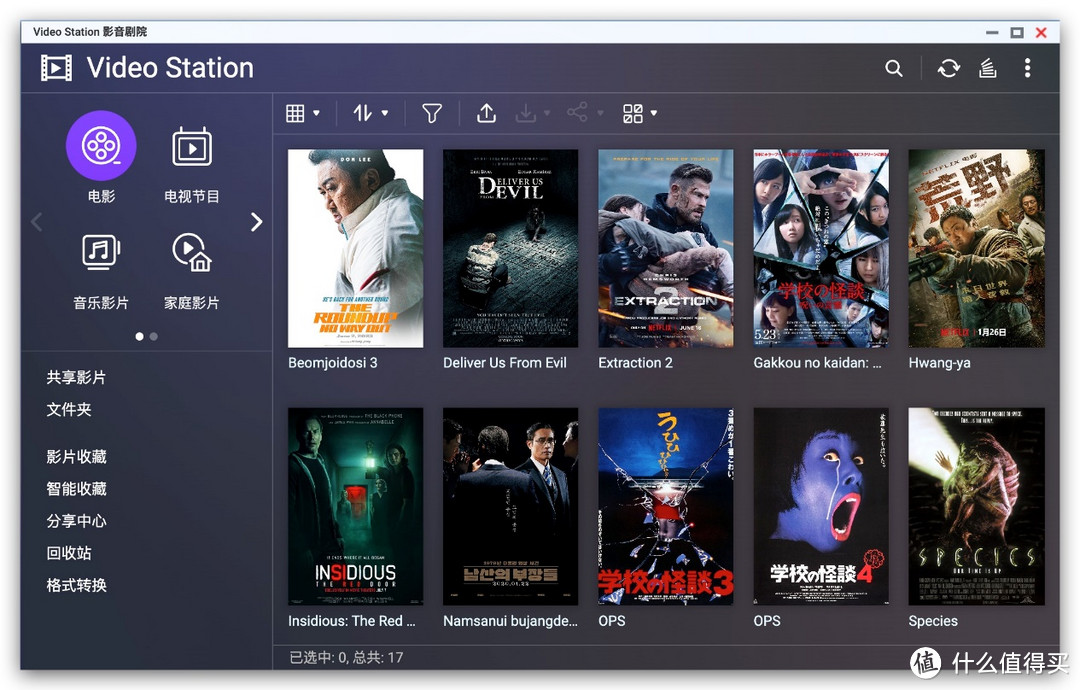Open 影片收藏 in sidebar
This screenshot has width=1080, height=690.
tap(76, 457)
